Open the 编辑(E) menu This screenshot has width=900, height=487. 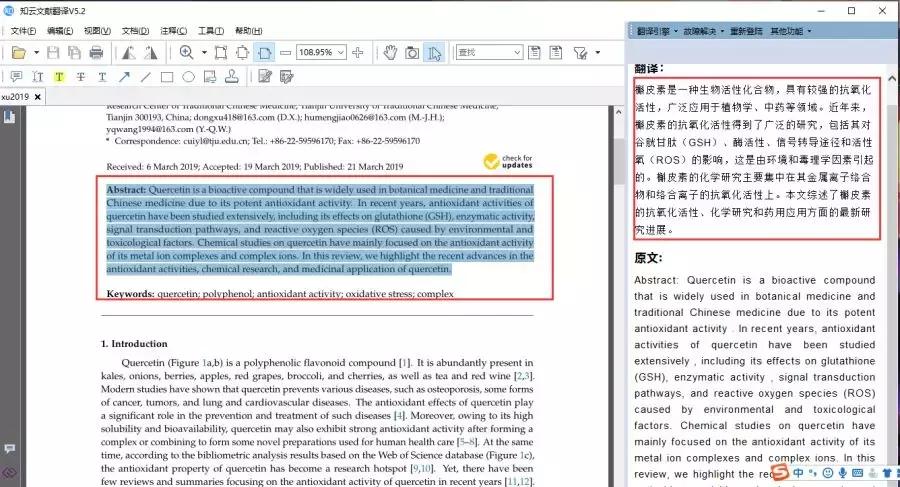point(60,31)
